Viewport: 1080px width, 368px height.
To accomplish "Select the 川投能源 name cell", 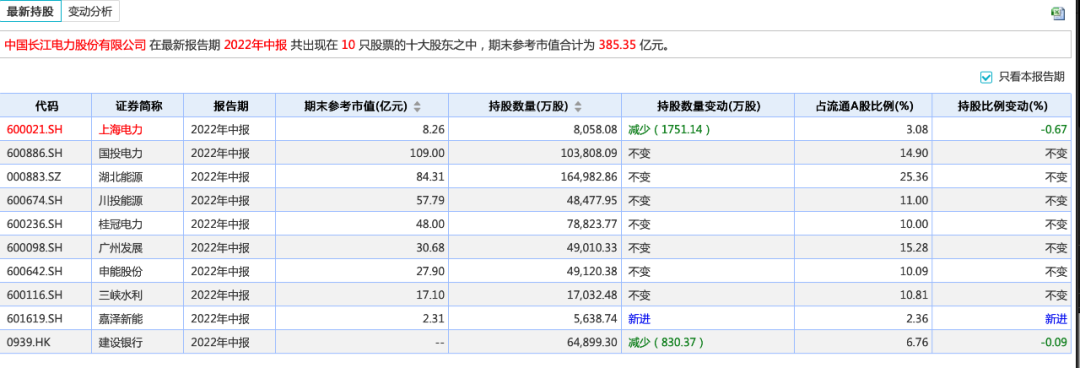I will pos(138,201).
